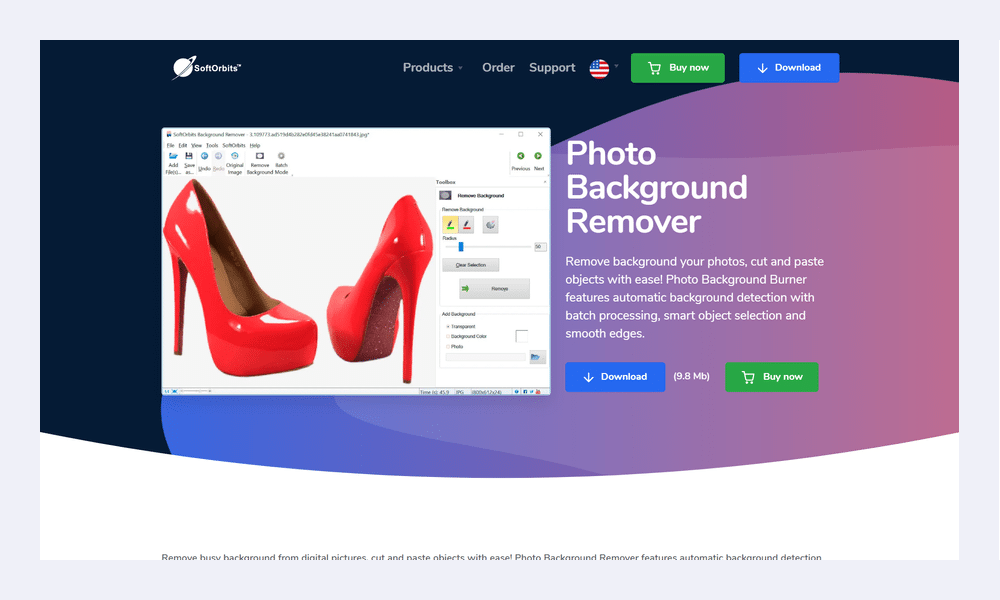Click the Download button beside the 9.8 Mb label
Image resolution: width=1000 pixels, height=600 pixels.
[615, 377]
